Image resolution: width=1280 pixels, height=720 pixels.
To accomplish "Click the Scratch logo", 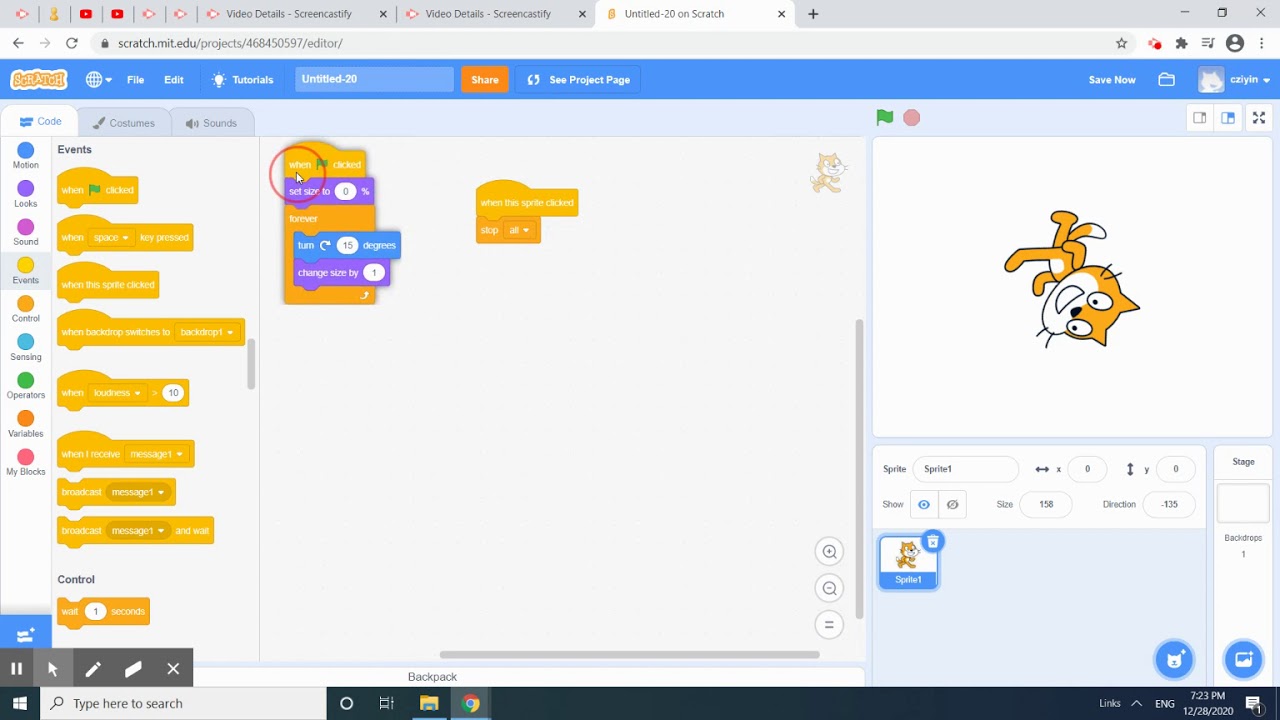I will click(x=39, y=79).
